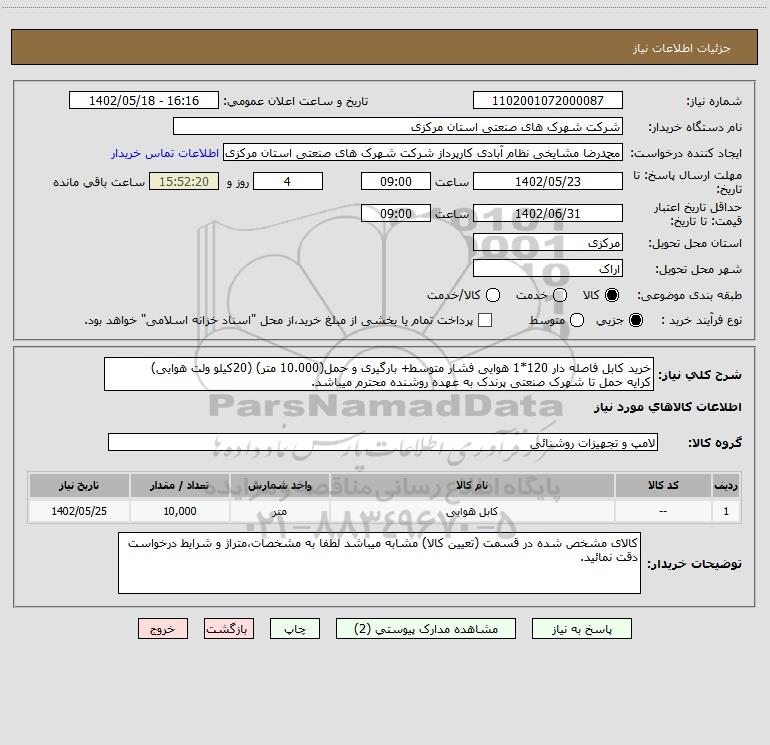Toggle the اسناد خزانه اسلامی payment checkbox
Screen dimensions: 770x745
click(x=485, y=320)
